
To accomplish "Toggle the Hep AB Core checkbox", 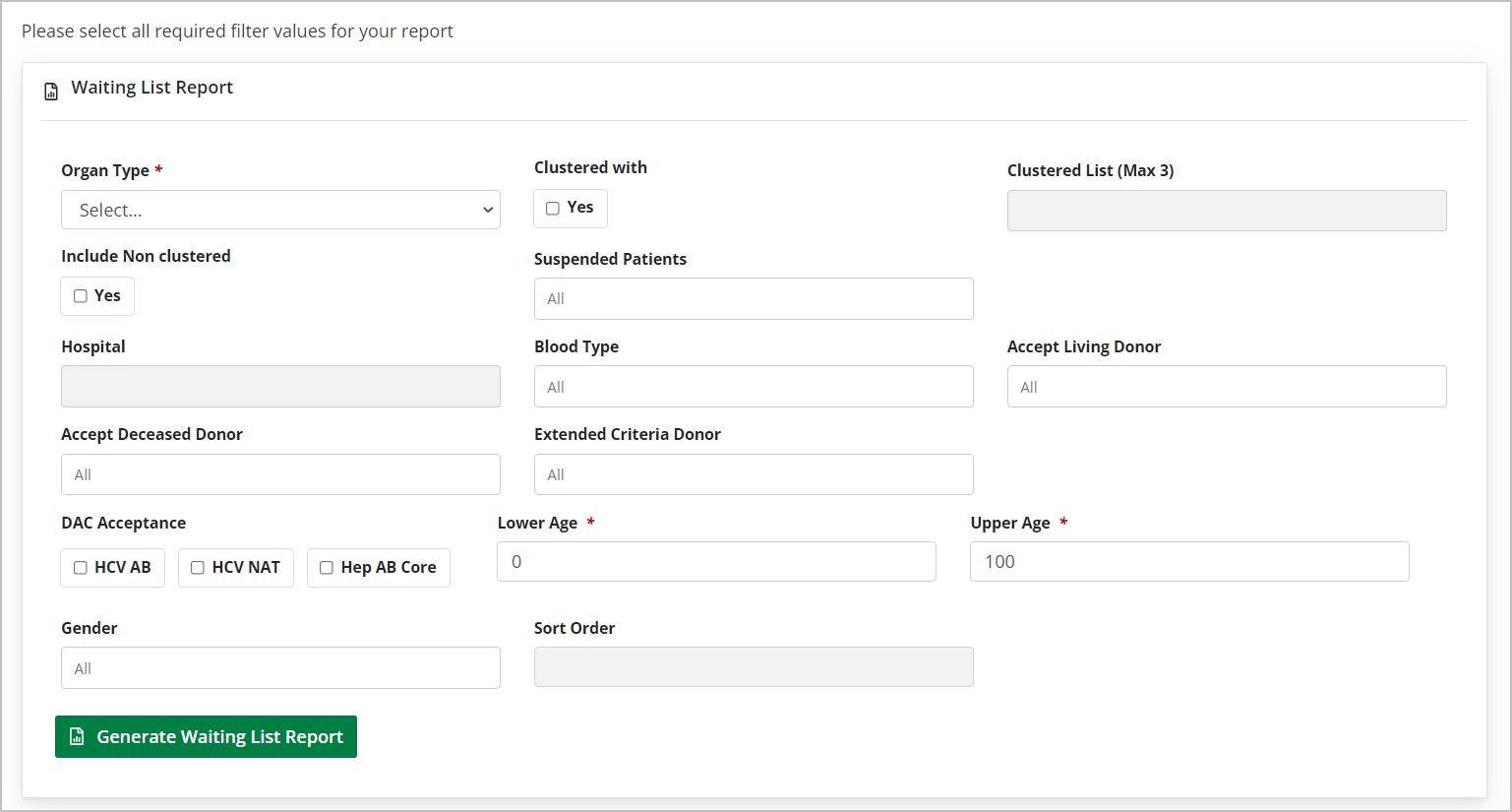I will pyautogui.click(x=326, y=567).
